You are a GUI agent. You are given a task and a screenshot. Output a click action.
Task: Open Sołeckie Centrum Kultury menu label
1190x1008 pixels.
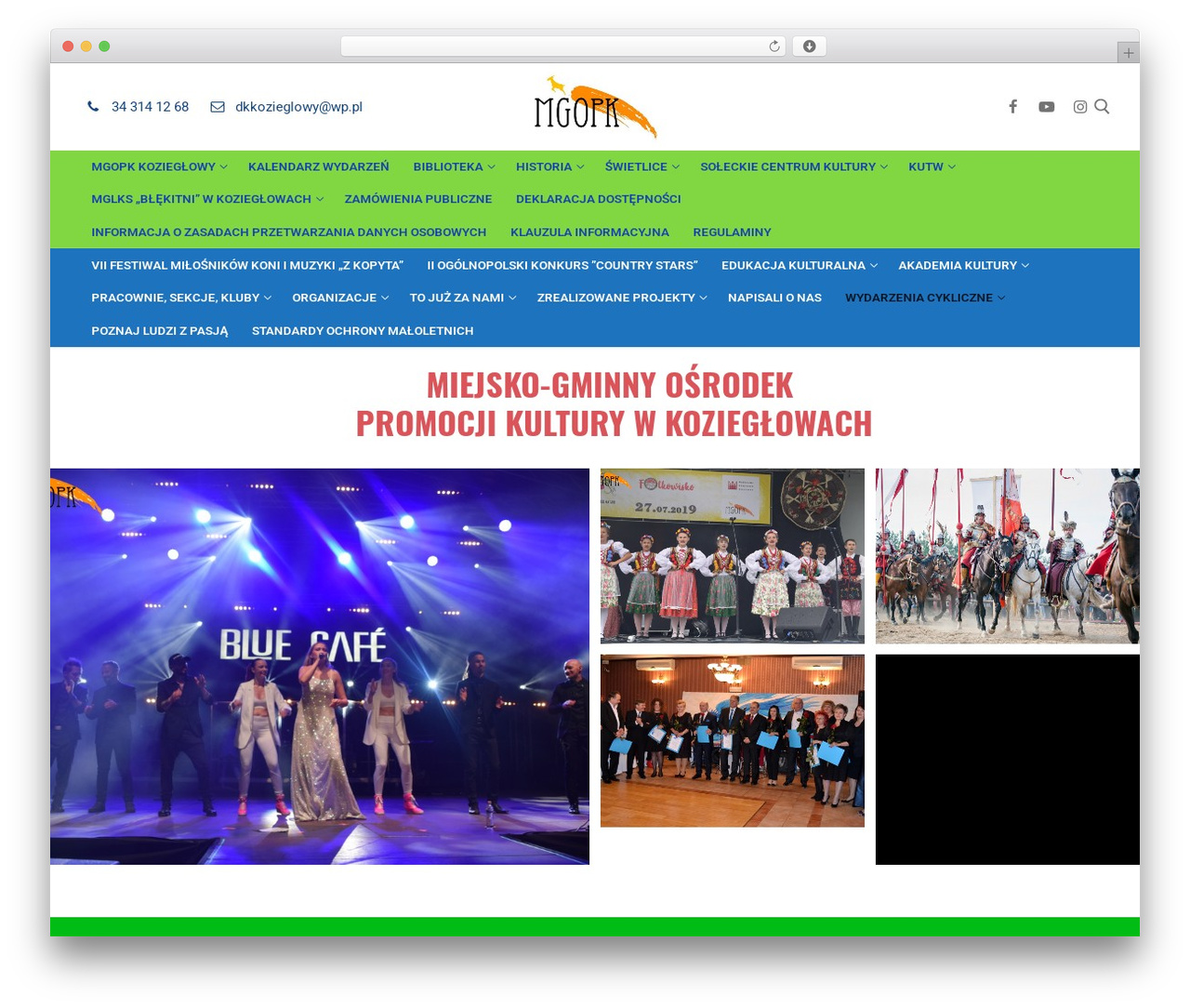pyautogui.click(x=788, y=166)
